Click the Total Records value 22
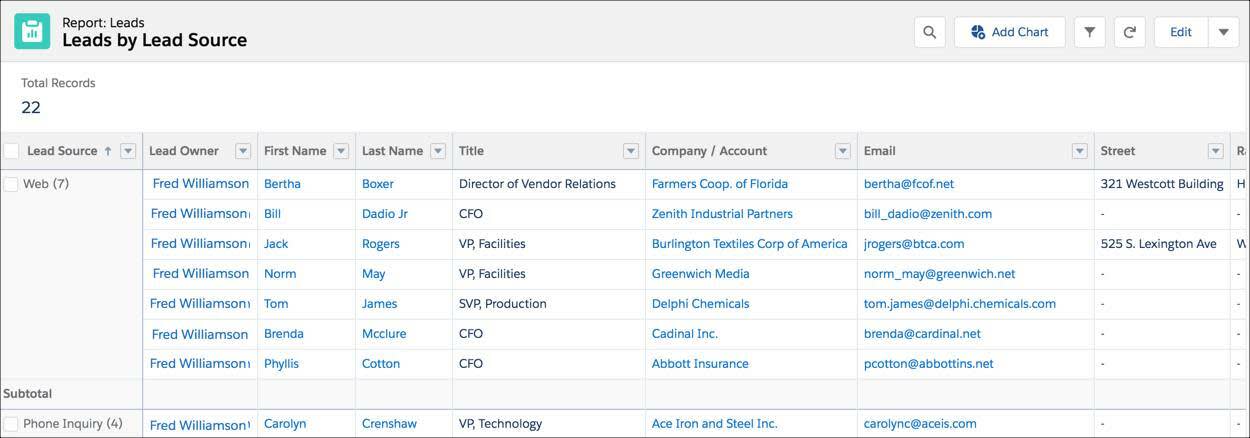 pyautogui.click(x=31, y=108)
